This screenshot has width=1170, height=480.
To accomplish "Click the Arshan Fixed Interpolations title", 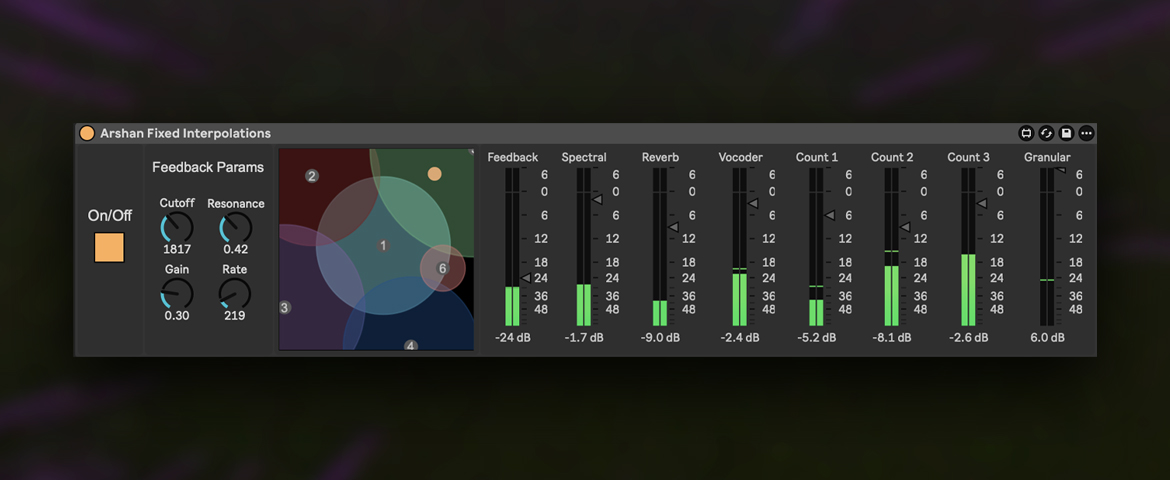I will click(186, 134).
